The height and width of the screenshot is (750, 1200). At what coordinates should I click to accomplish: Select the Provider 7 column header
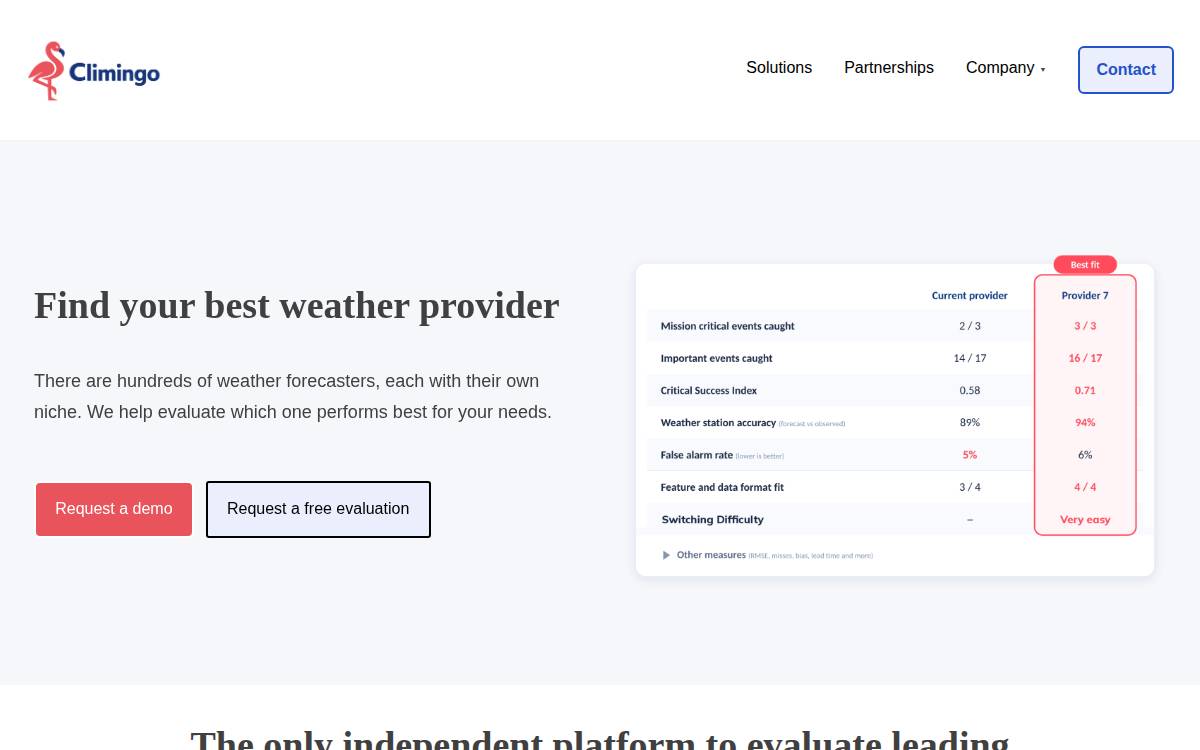click(x=1085, y=296)
